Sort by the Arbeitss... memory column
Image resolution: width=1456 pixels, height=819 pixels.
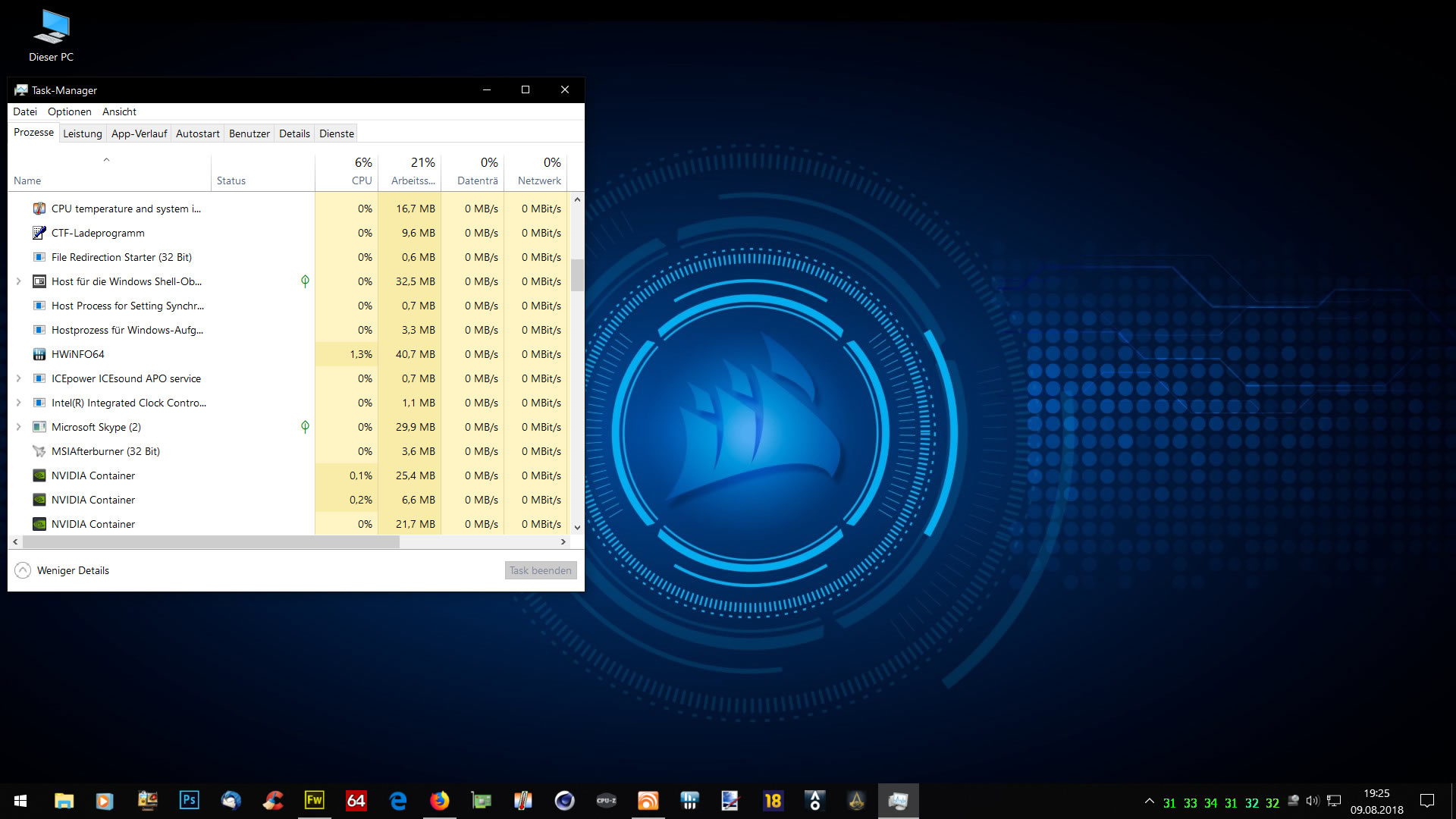point(409,172)
